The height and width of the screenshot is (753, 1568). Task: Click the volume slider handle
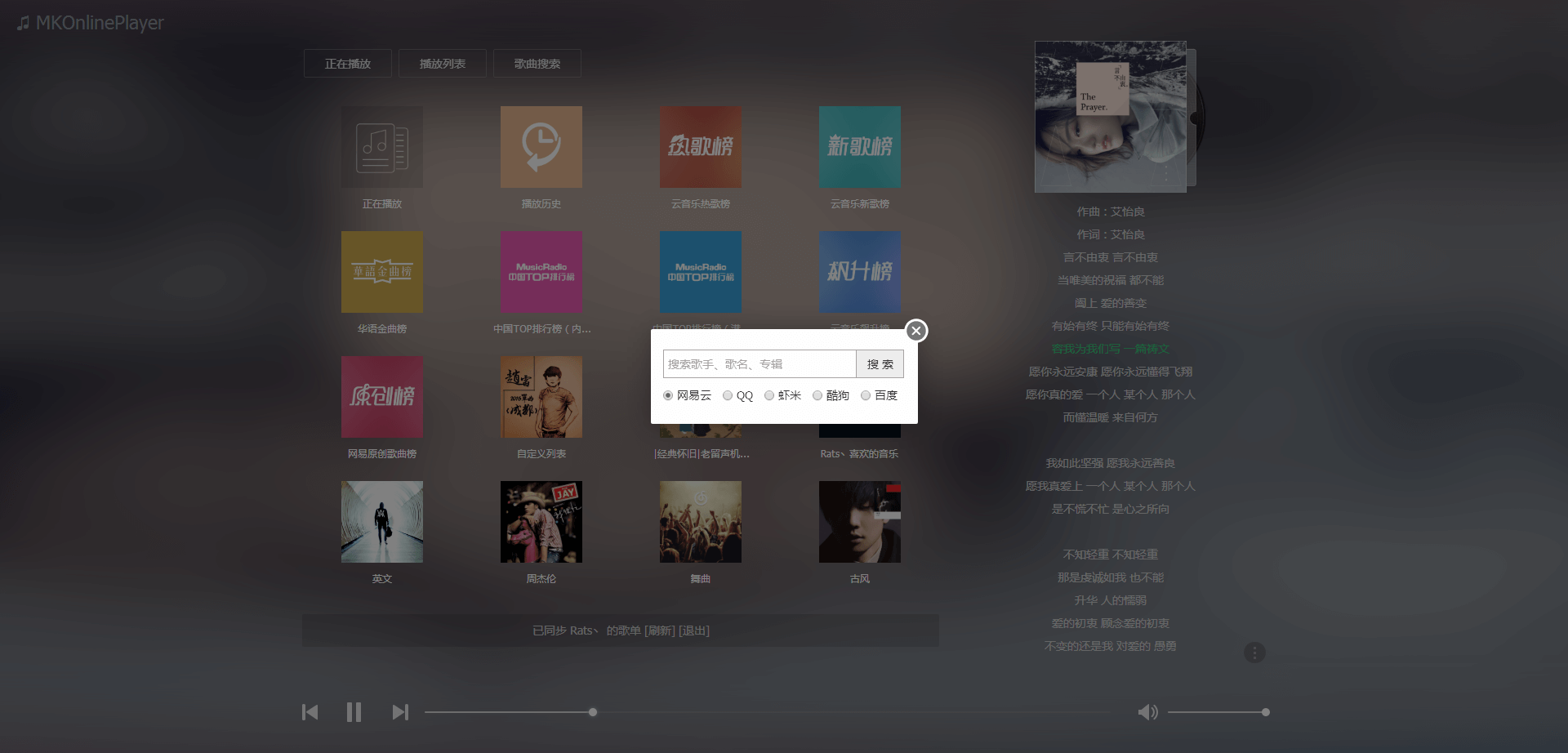click(x=1265, y=712)
